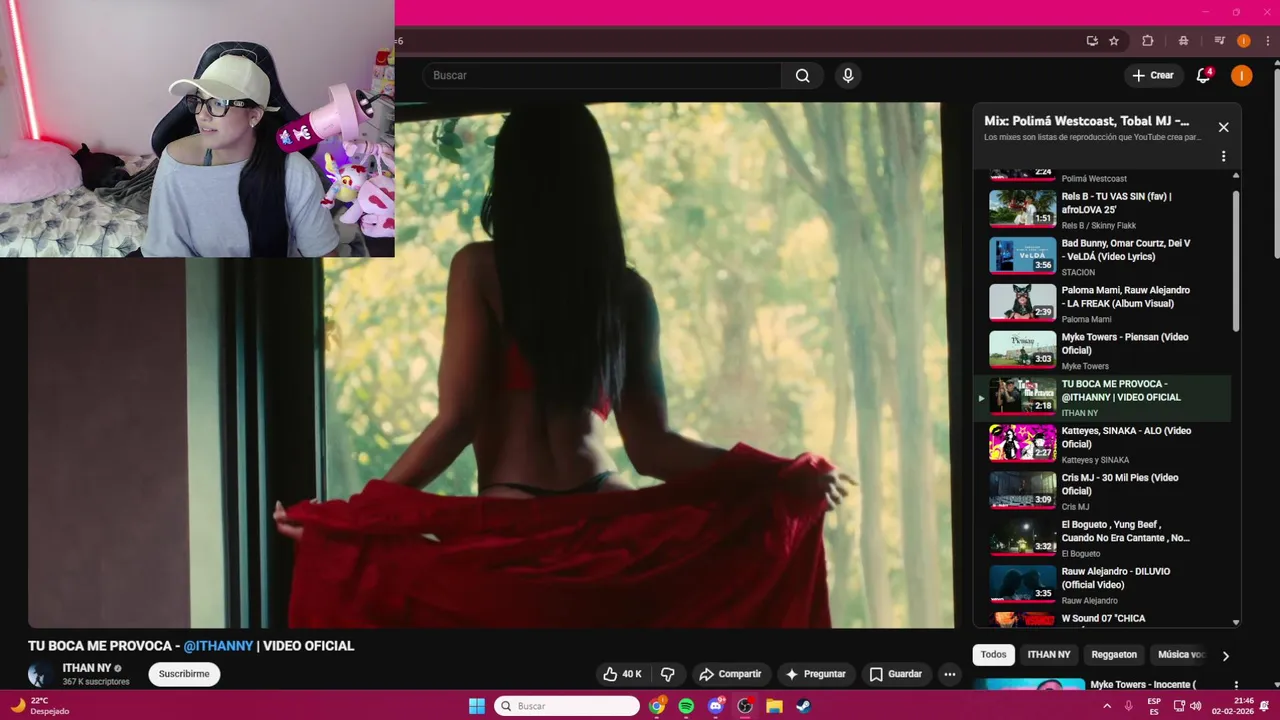The height and width of the screenshot is (720, 1280).
Task: Open ITHAN NY channel avatar
Action: (x=41, y=674)
